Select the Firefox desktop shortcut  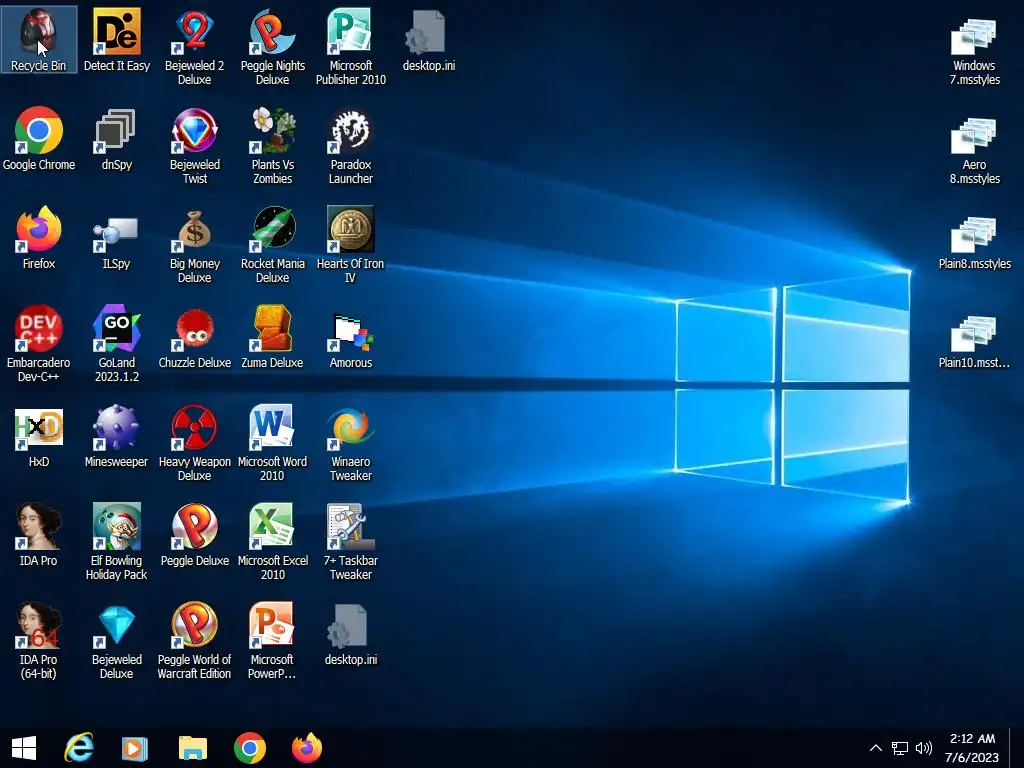39,238
